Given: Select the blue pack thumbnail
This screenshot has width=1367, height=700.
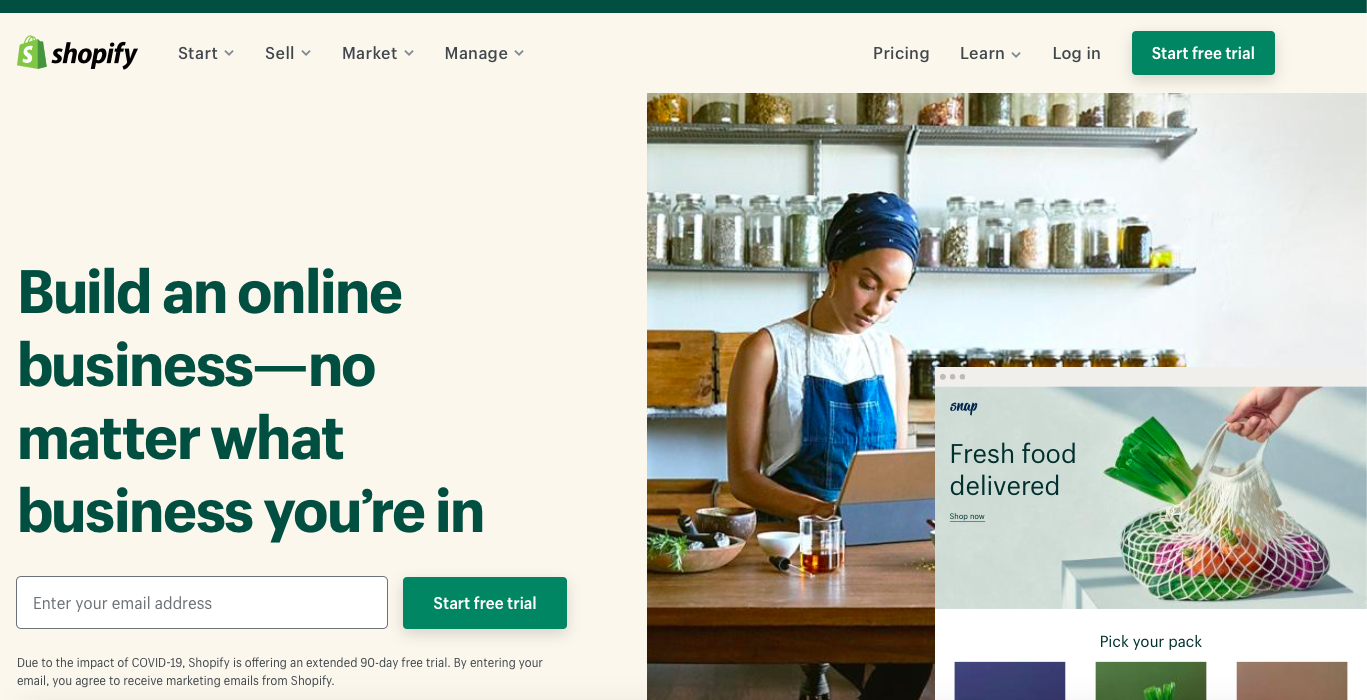Looking at the screenshot, I should click(x=1009, y=680).
